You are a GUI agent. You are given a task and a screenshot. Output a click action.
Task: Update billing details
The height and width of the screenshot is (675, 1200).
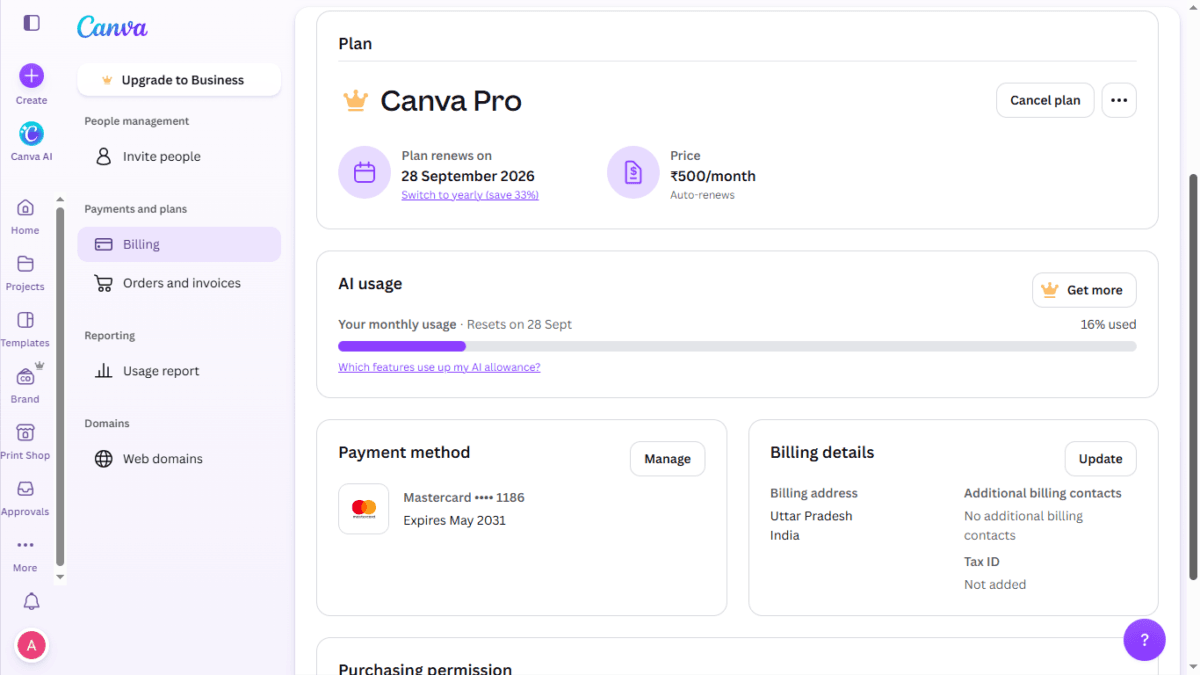(x=1100, y=459)
